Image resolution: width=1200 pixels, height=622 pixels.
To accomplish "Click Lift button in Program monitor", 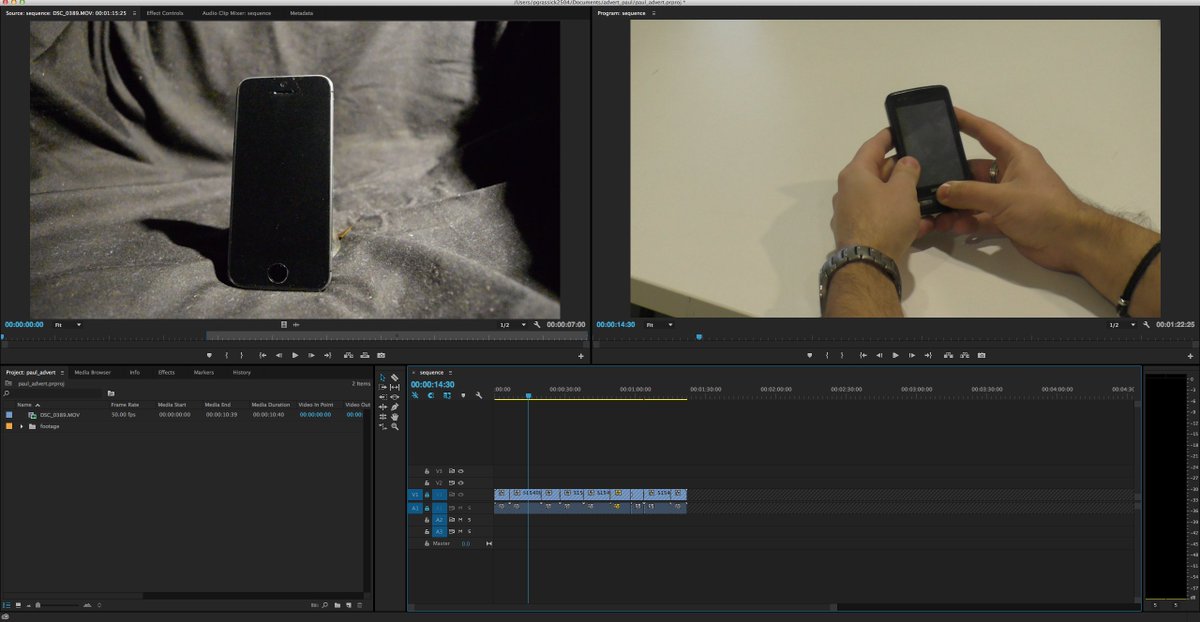I will tap(948, 355).
